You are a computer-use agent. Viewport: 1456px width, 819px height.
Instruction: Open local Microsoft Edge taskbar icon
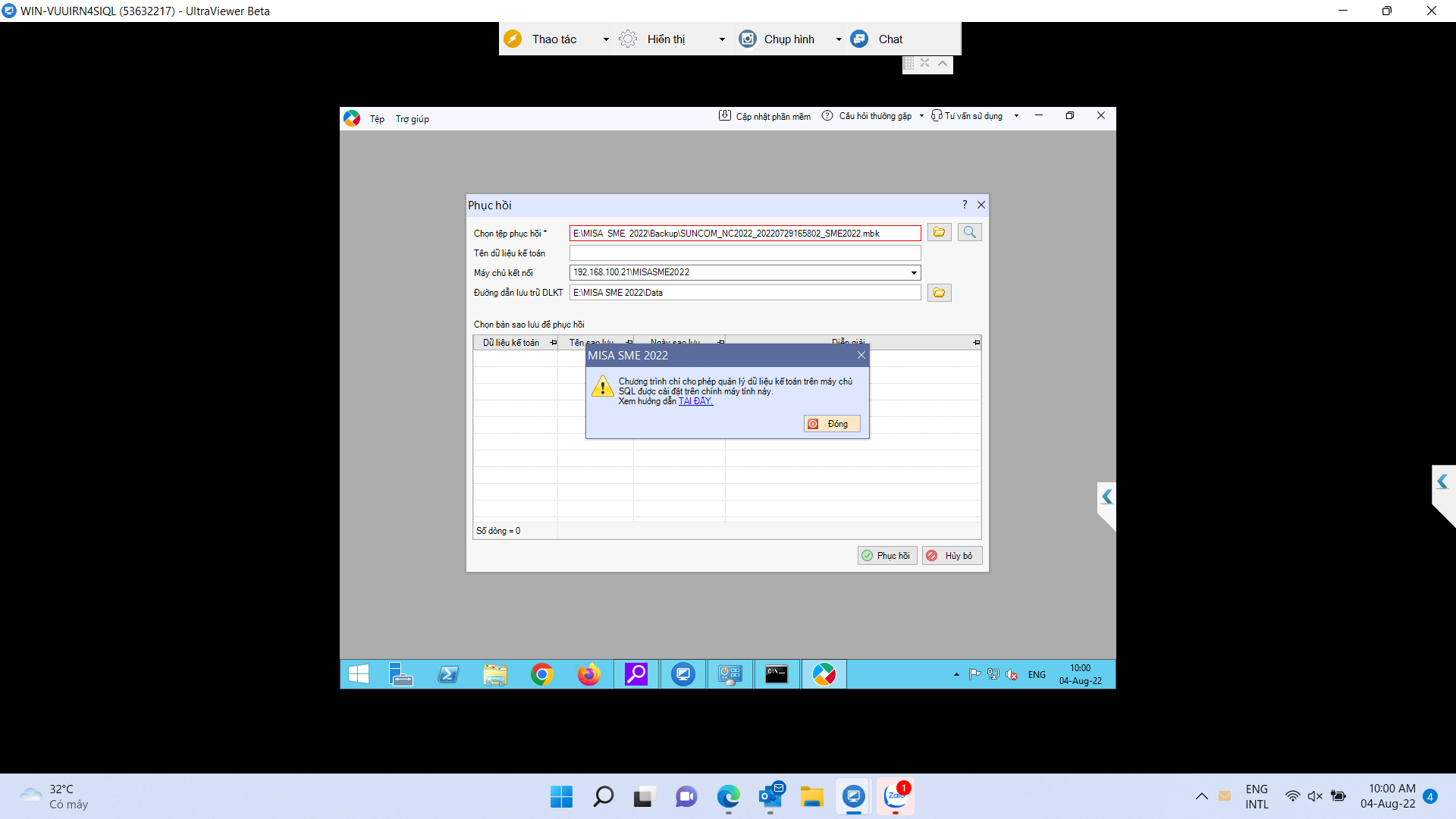[x=729, y=797]
